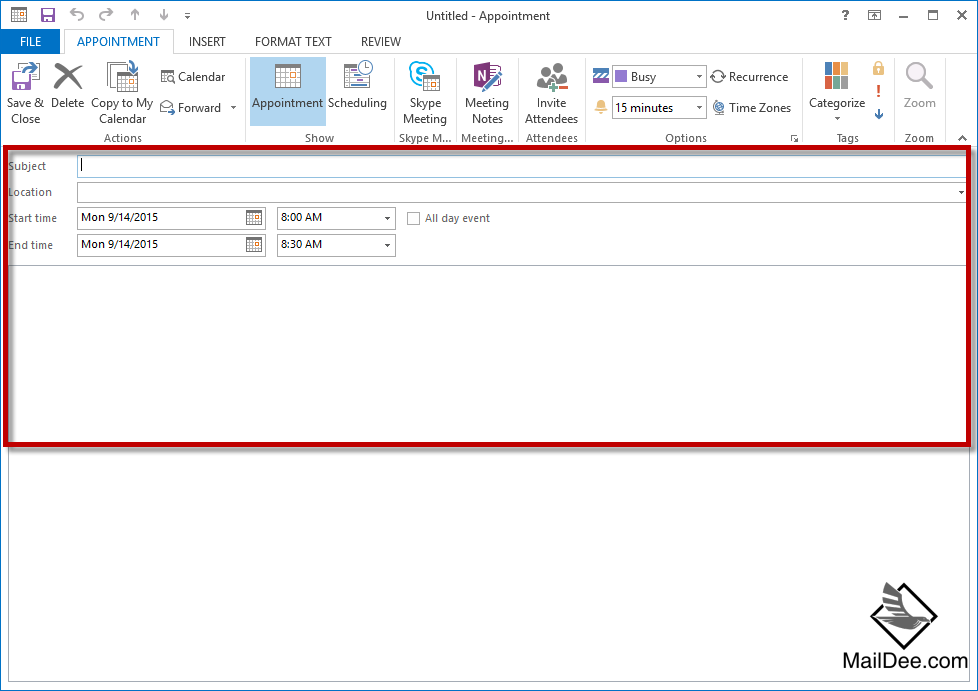Open Scheduling view
This screenshot has width=978, height=691.
coord(357,87)
